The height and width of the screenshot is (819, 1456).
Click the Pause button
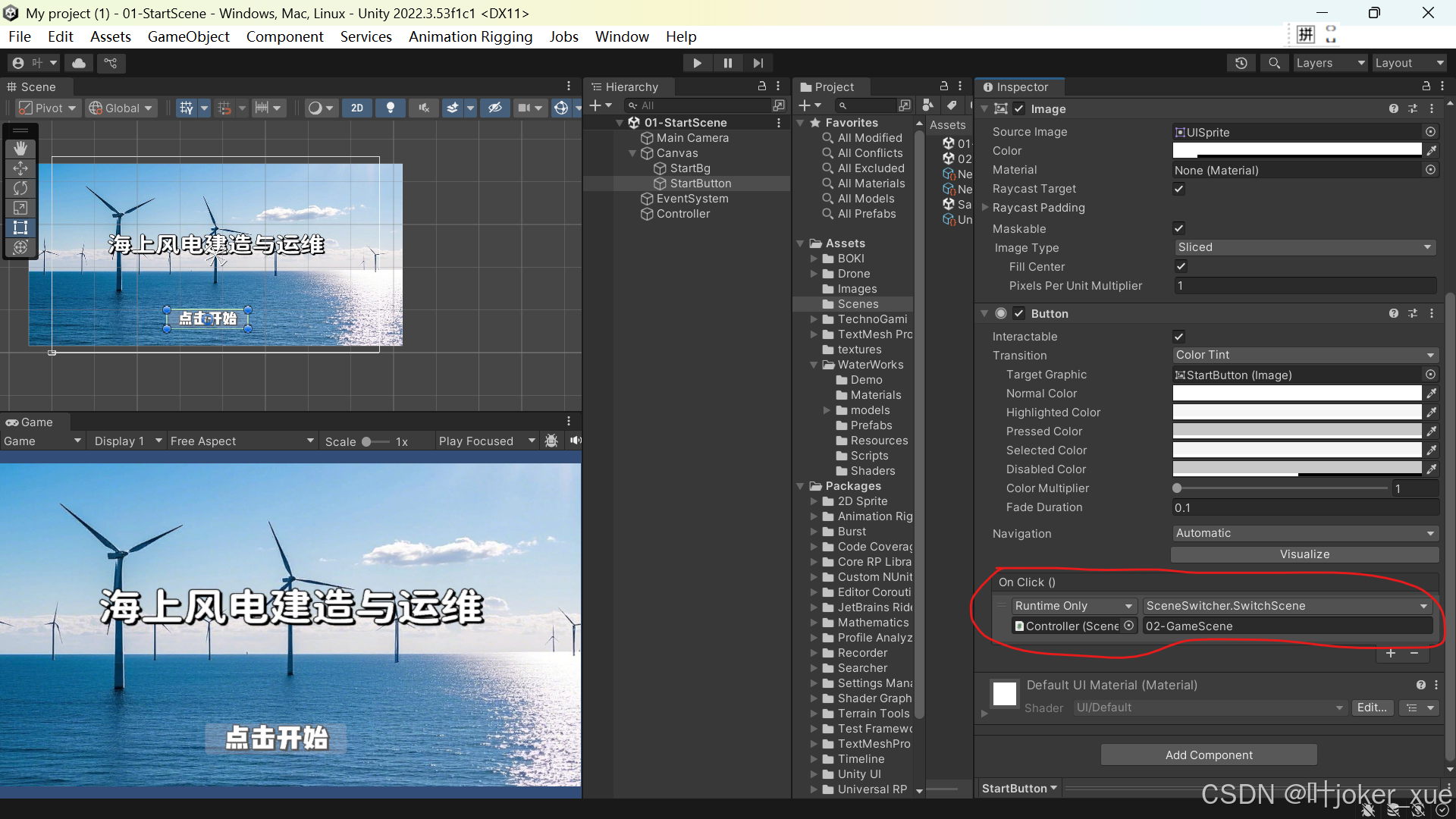[x=727, y=63]
